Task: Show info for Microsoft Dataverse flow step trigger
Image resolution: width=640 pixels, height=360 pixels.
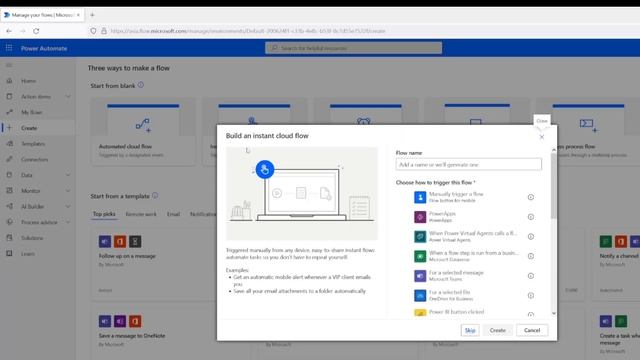Action: [531, 256]
